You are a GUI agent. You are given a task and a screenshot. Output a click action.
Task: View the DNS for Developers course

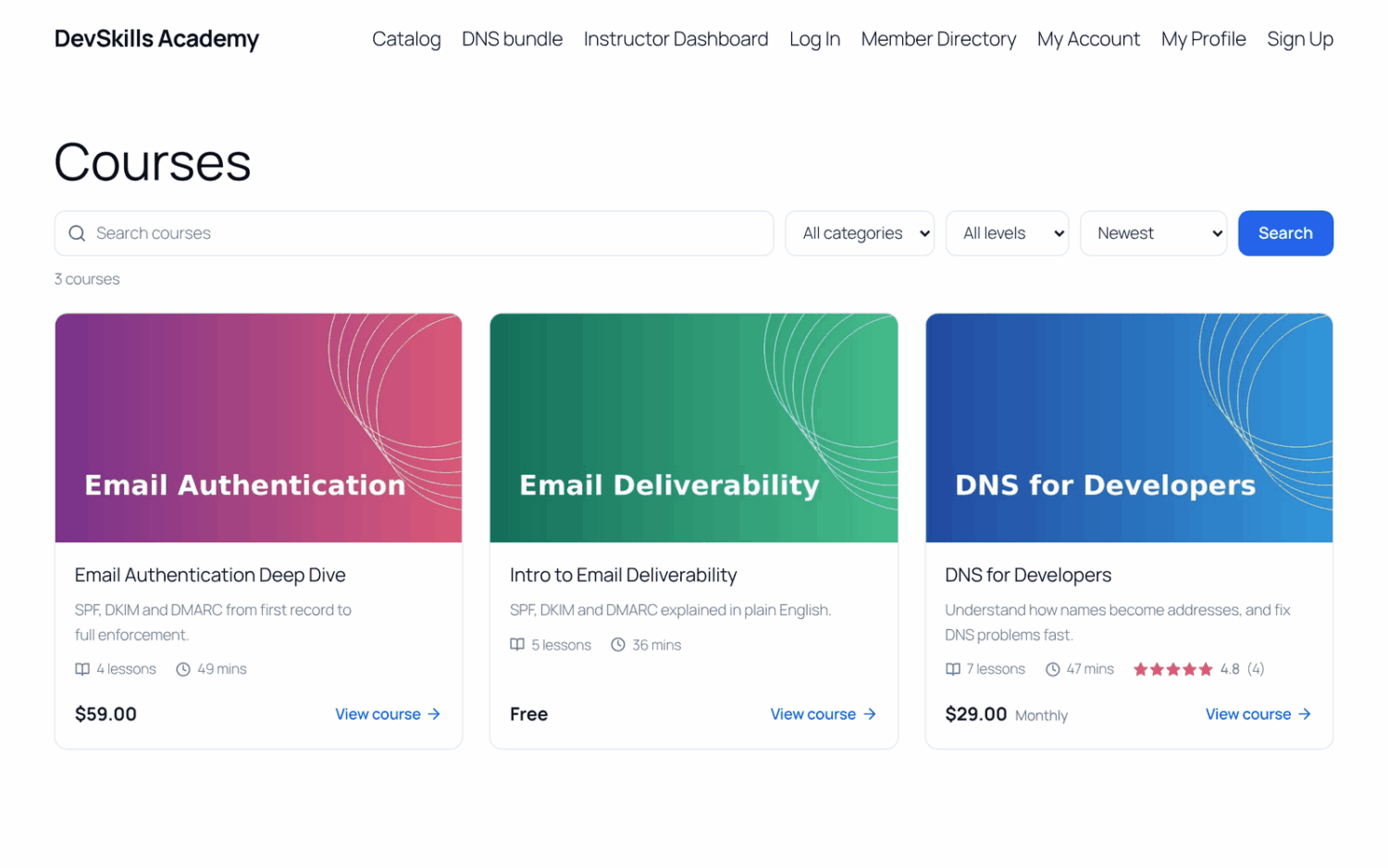(1258, 714)
